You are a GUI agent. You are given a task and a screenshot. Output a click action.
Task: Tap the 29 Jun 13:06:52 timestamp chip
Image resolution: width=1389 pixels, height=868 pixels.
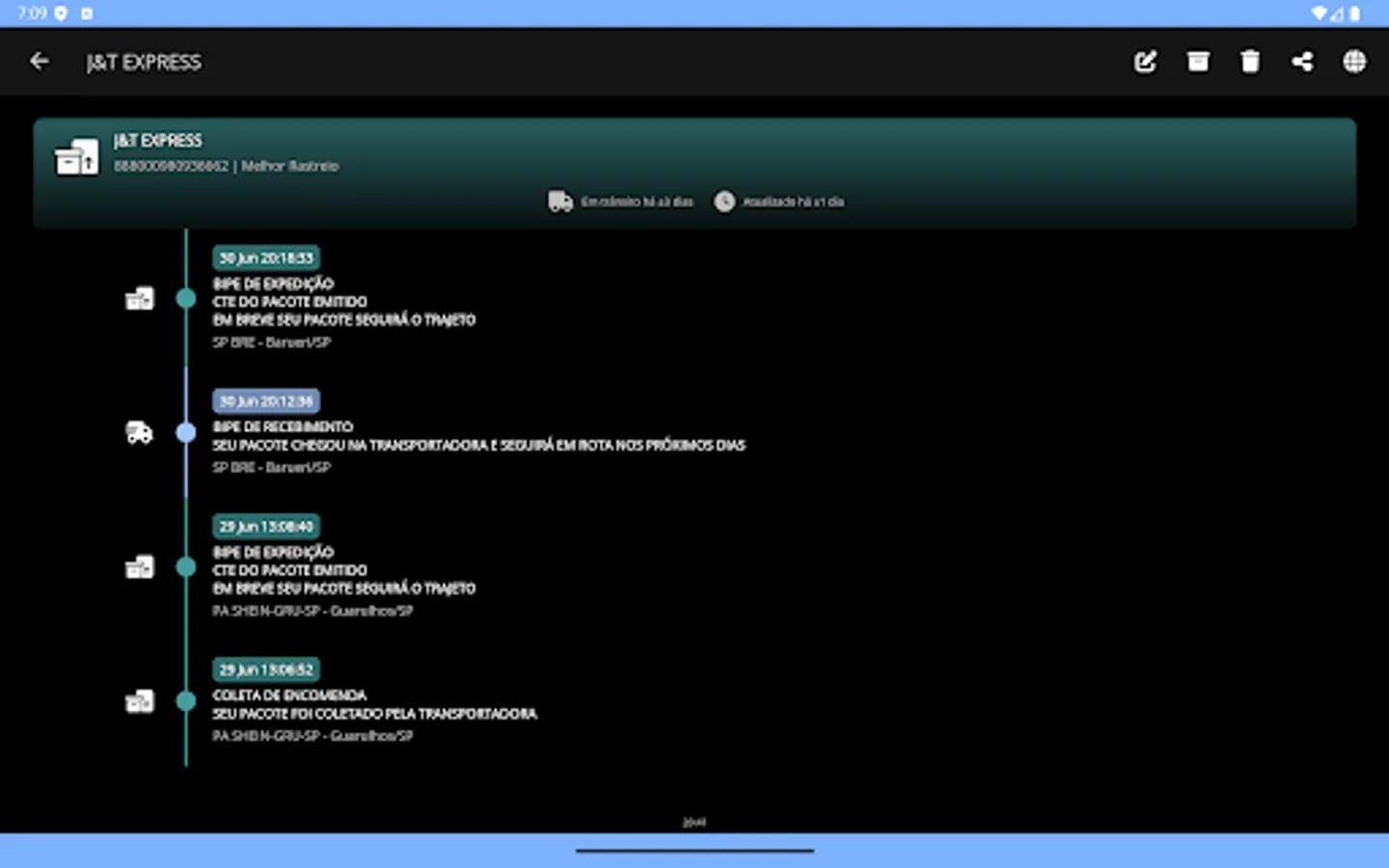pos(266,668)
